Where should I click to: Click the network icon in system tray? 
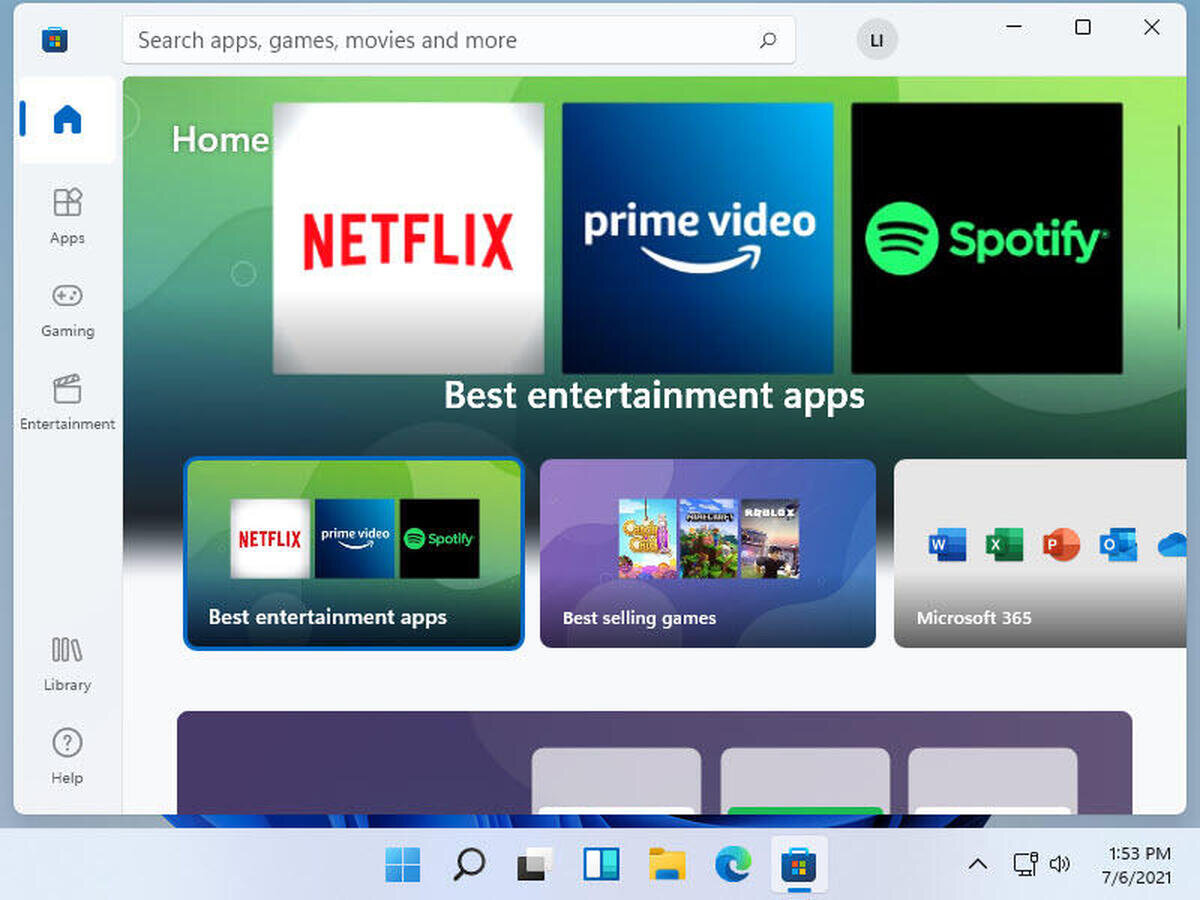tap(1025, 864)
